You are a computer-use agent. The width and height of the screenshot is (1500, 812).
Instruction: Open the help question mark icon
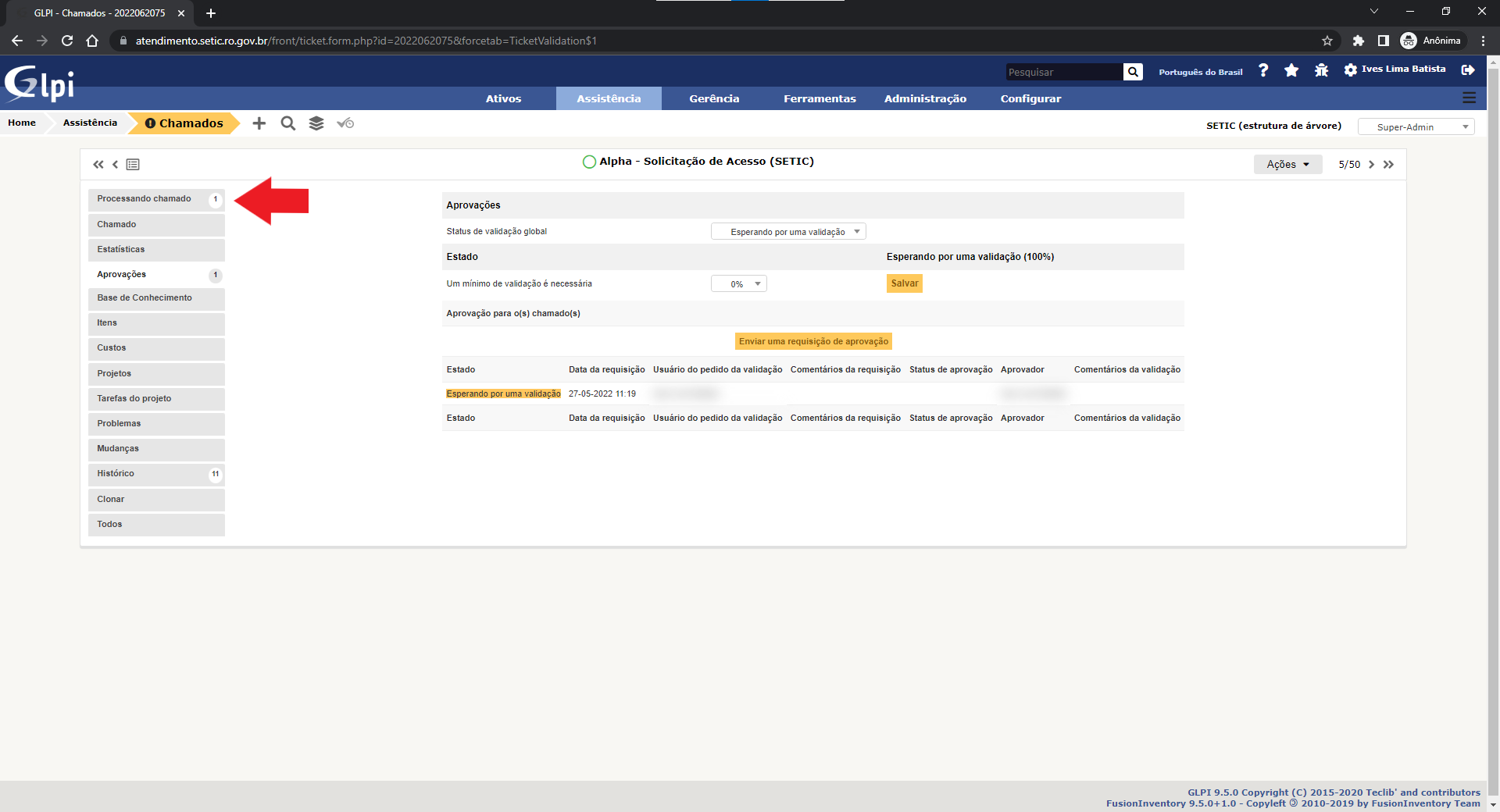1263,70
